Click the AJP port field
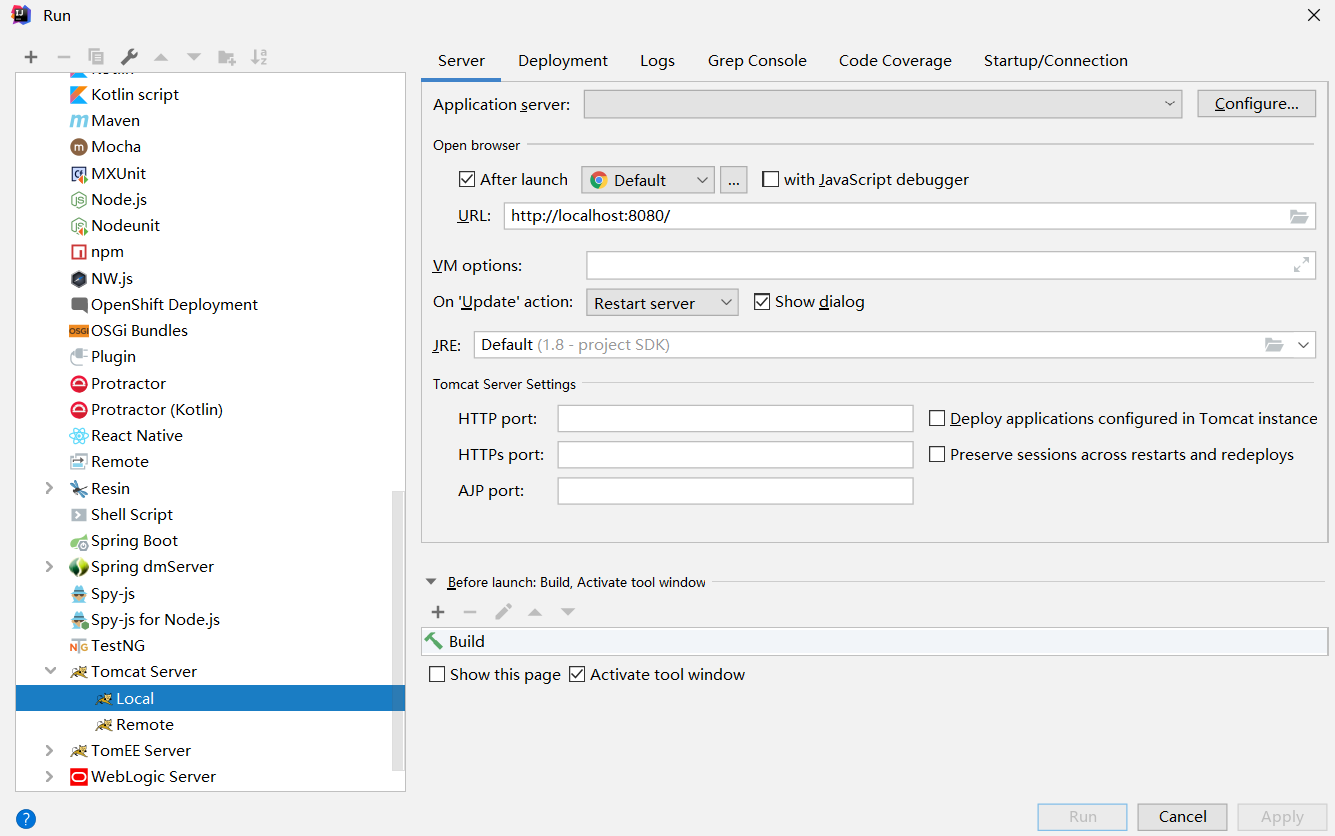1335x836 pixels. click(x=735, y=491)
